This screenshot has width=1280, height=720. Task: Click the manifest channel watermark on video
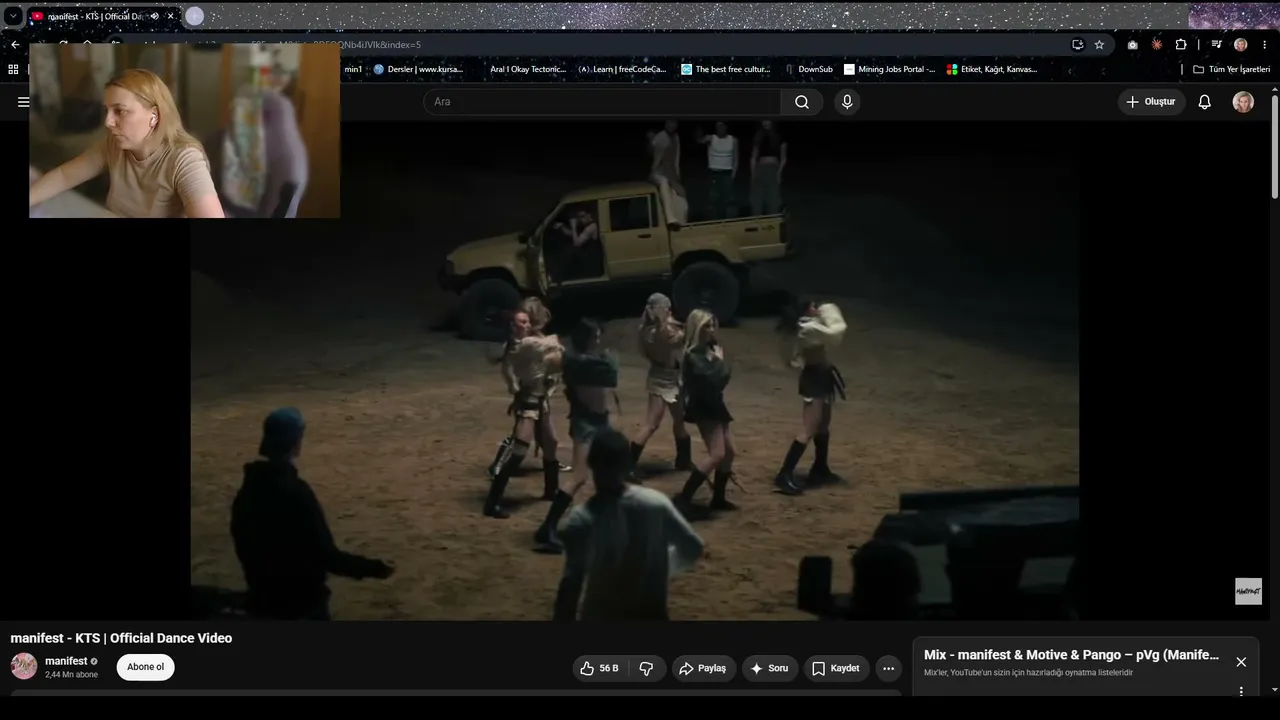click(1248, 591)
